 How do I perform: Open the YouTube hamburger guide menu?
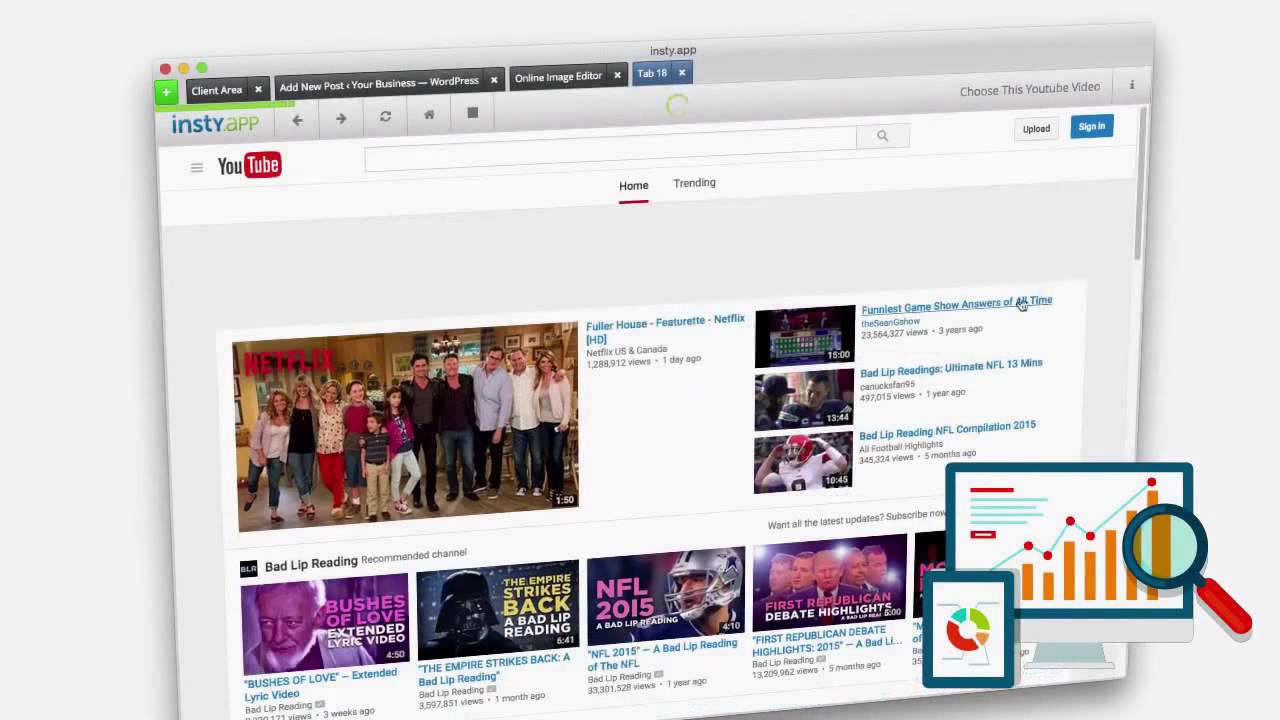tap(197, 167)
